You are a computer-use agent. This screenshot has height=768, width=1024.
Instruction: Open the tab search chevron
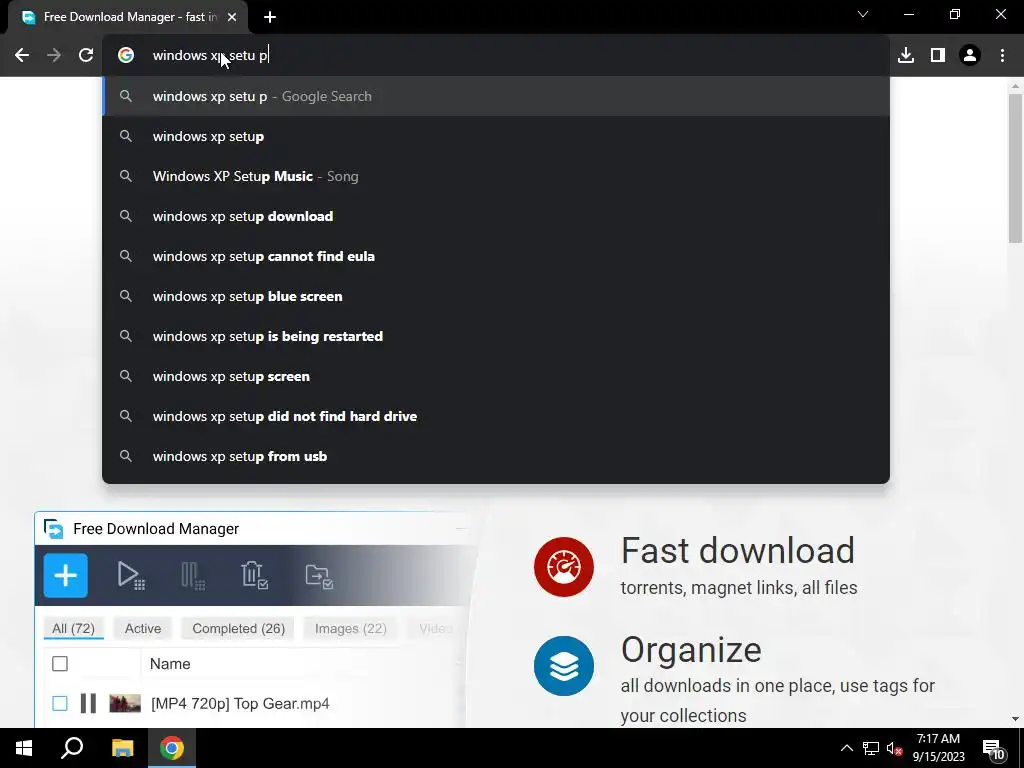pyautogui.click(x=863, y=14)
